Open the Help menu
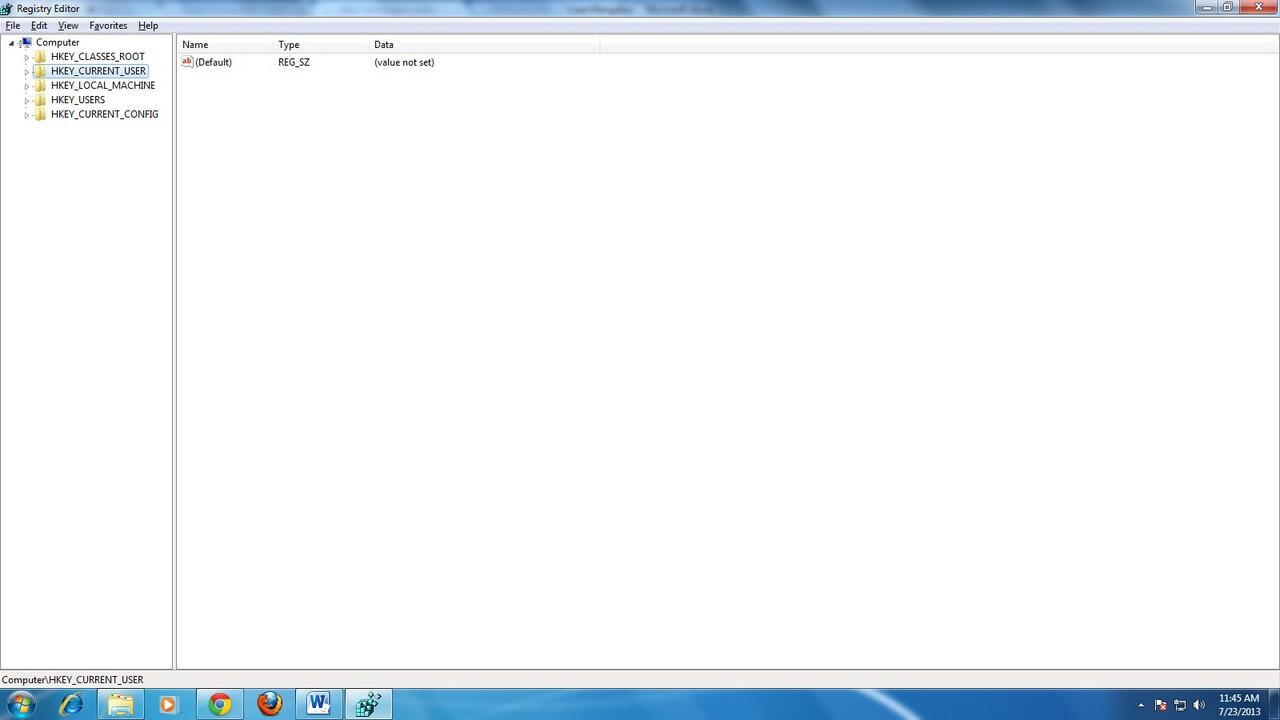This screenshot has width=1280, height=720. (x=148, y=26)
